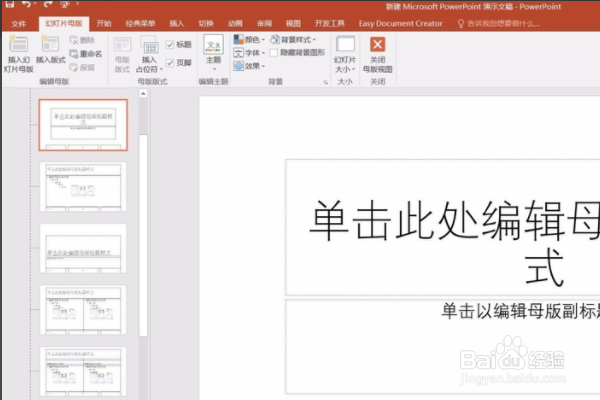
Task: Click the Save icon in quick access toolbar
Action: coord(10,4)
